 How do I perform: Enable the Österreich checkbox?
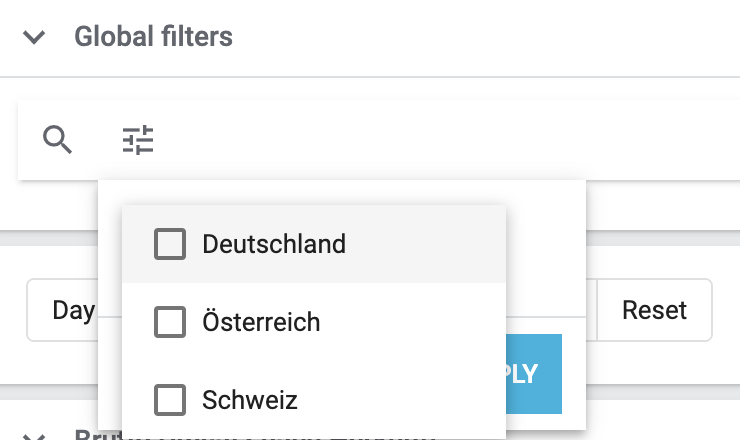[x=170, y=322]
